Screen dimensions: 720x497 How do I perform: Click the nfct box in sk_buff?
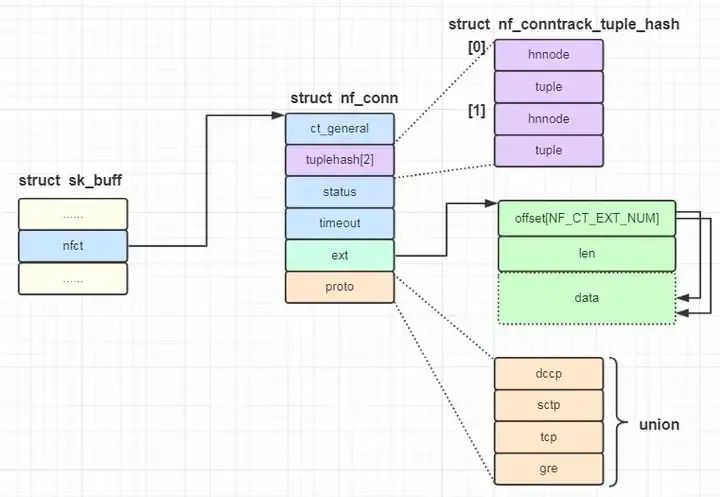[x=73, y=245]
